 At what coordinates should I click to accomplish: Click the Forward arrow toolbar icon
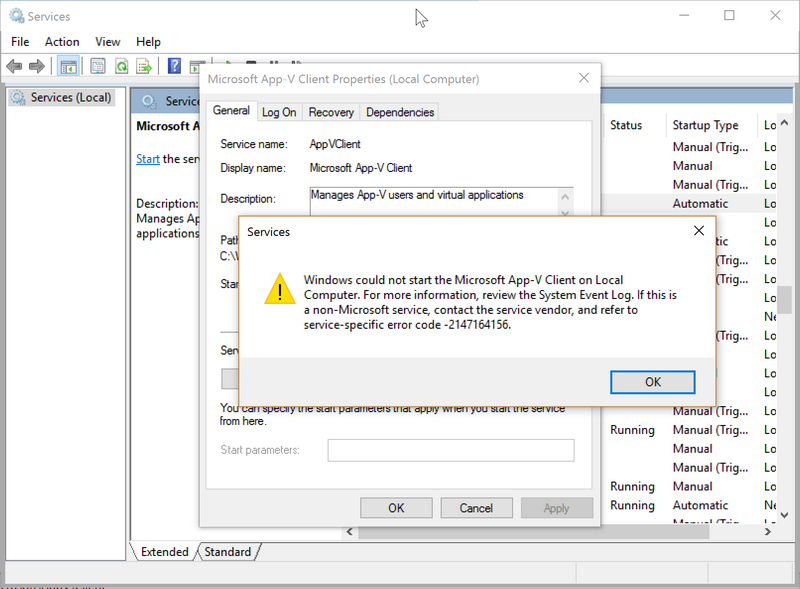[37, 66]
